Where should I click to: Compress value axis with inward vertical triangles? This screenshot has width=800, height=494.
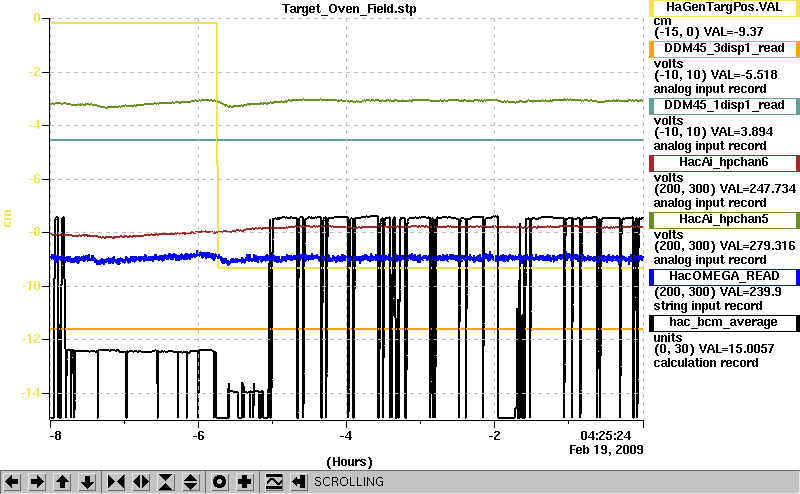166,482
